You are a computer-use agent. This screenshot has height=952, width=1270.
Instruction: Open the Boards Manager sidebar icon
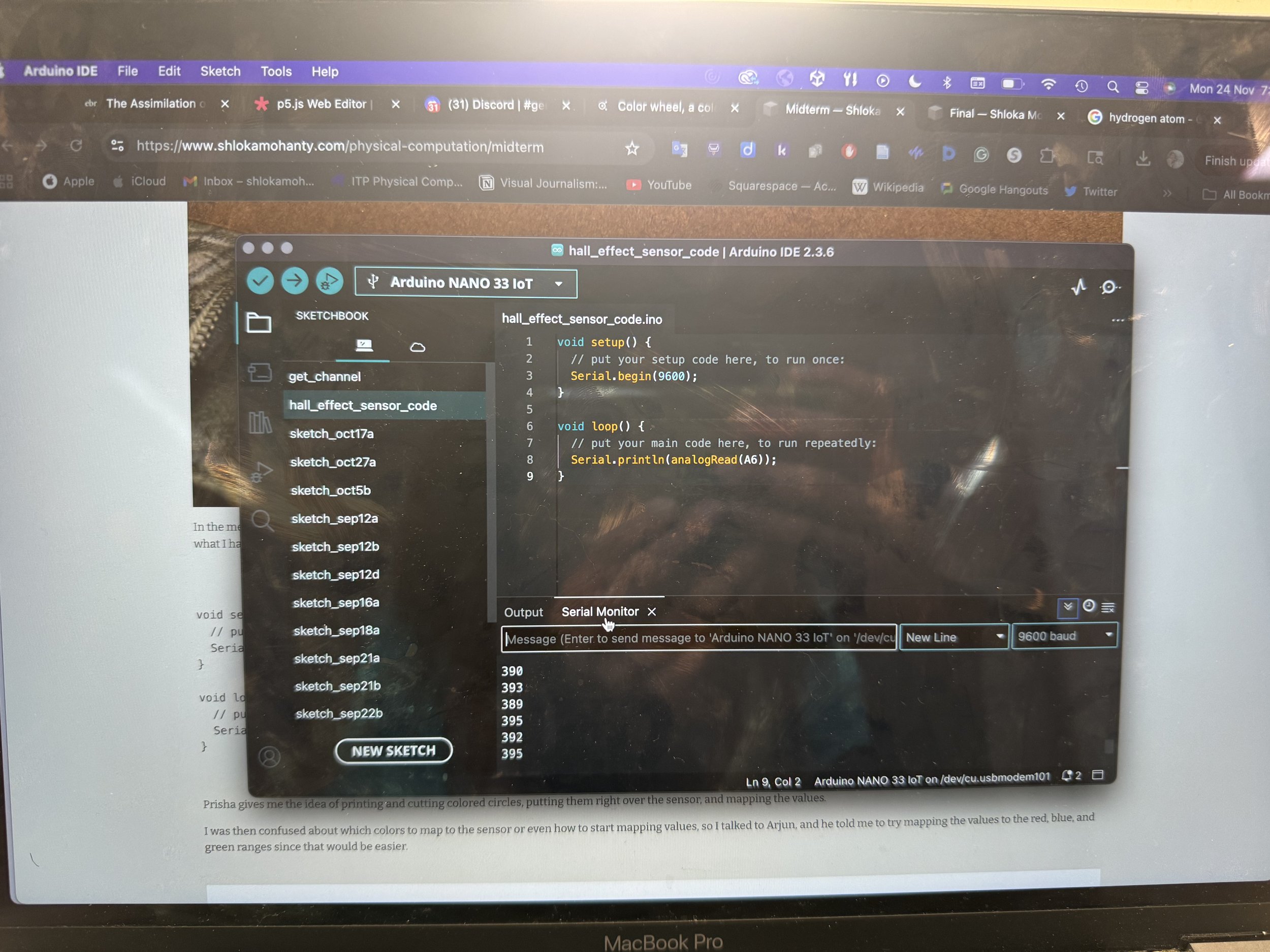(260, 372)
